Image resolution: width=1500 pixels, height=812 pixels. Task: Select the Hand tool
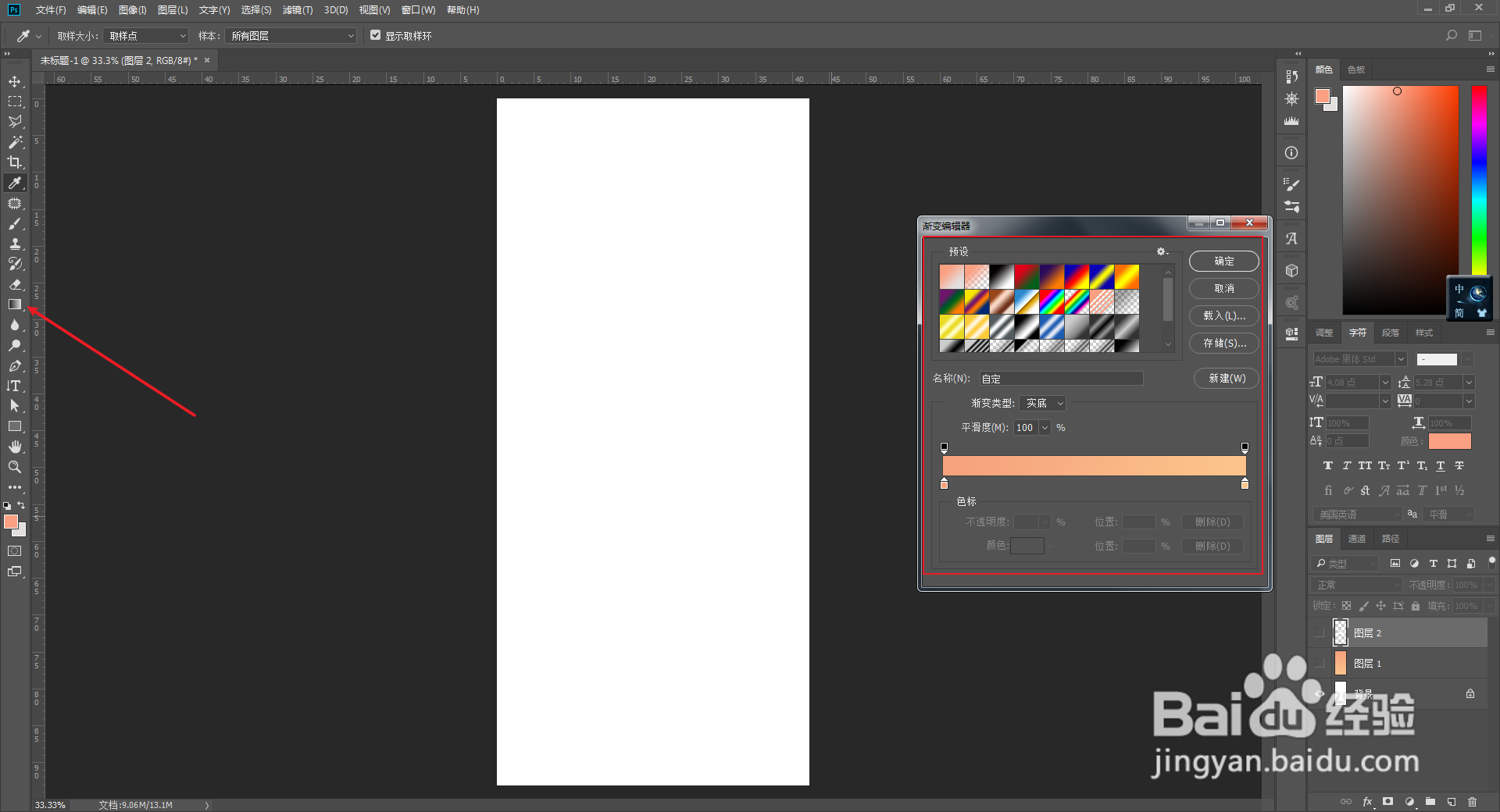point(15,447)
